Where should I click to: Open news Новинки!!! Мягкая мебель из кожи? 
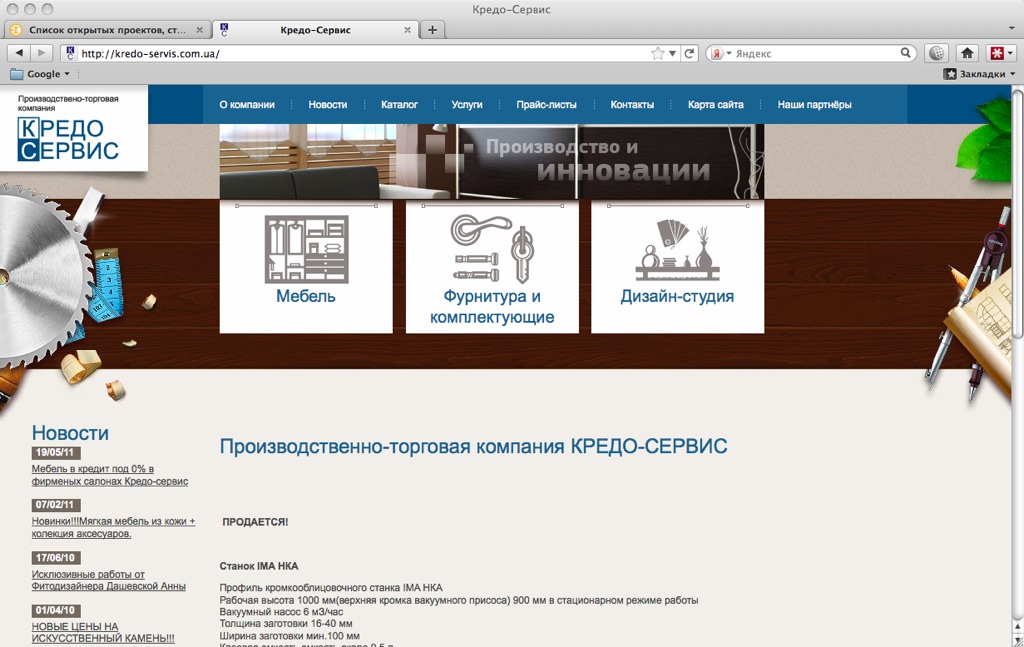coord(114,528)
